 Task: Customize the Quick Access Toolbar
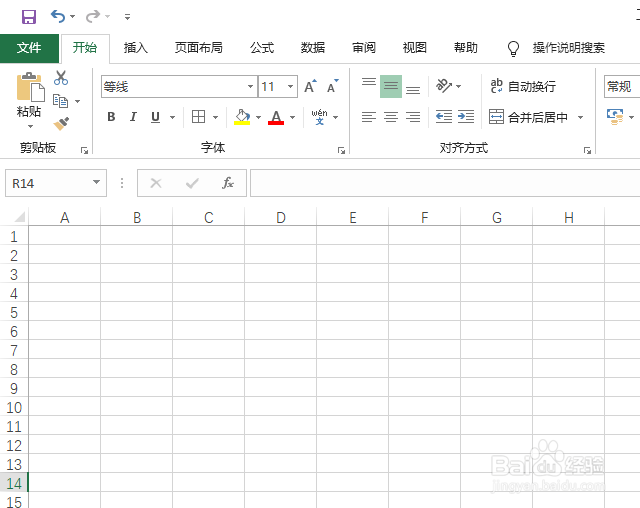point(127,17)
